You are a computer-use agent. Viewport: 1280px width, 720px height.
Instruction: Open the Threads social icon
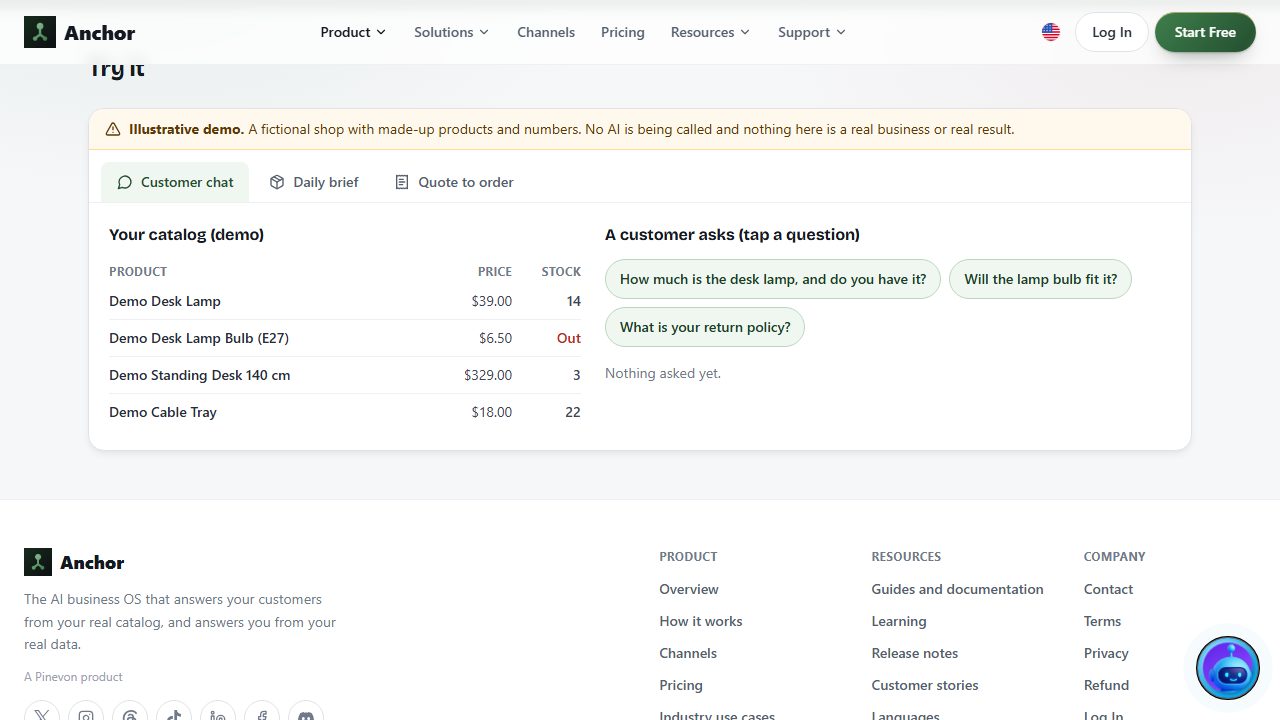click(x=130, y=716)
